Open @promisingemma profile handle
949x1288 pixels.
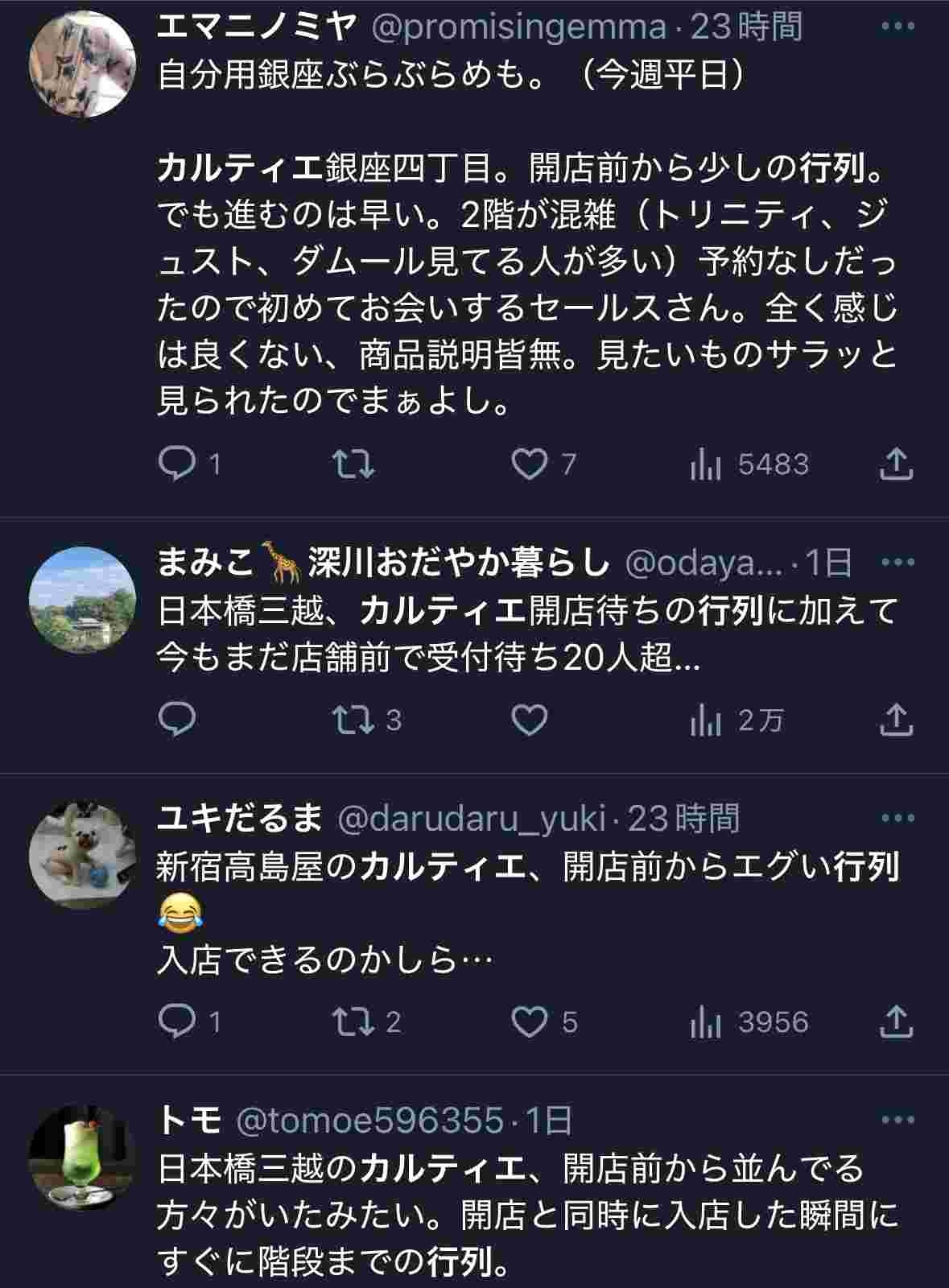coord(518,27)
